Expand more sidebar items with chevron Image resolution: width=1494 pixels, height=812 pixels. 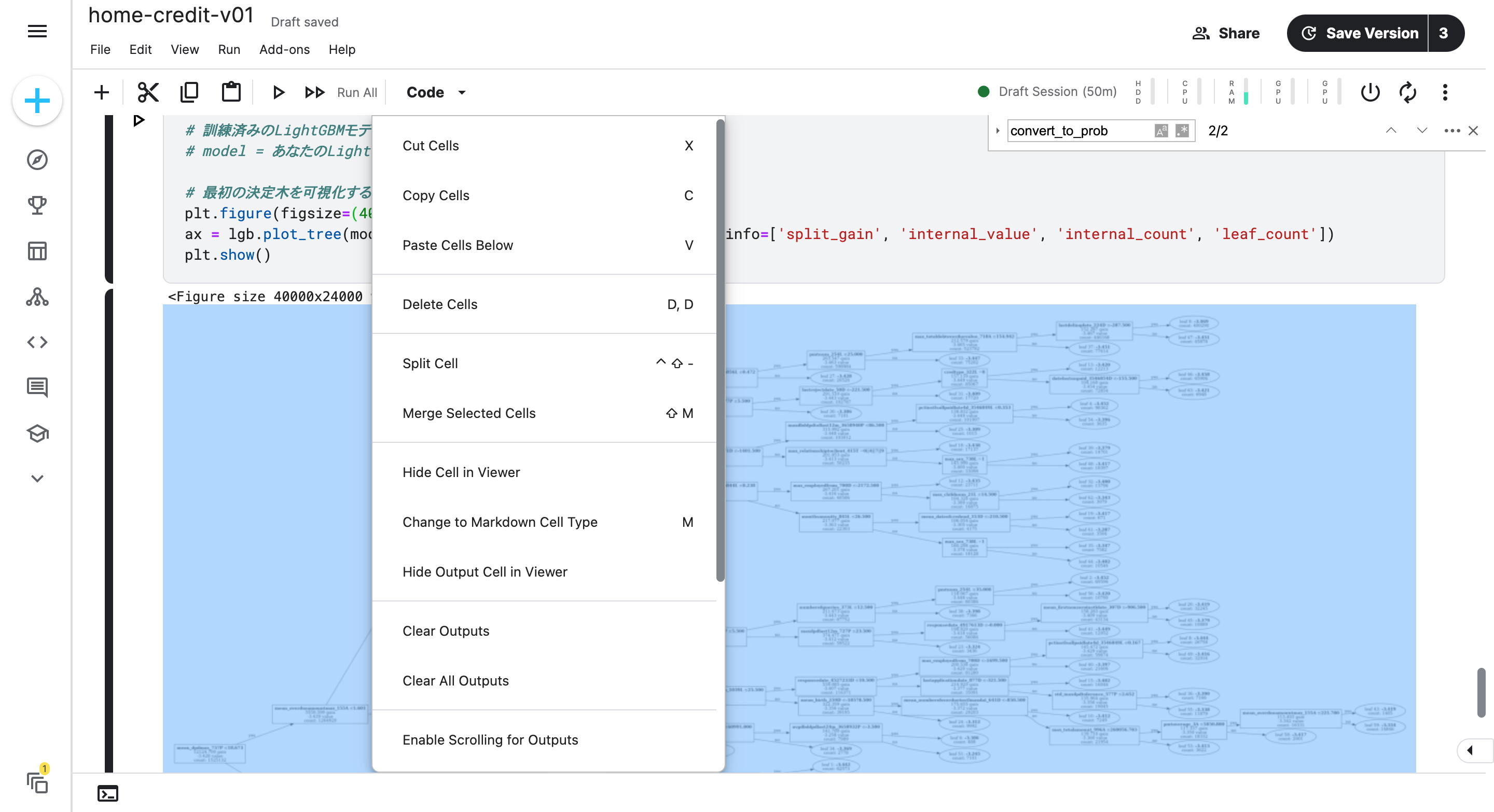point(37,479)
